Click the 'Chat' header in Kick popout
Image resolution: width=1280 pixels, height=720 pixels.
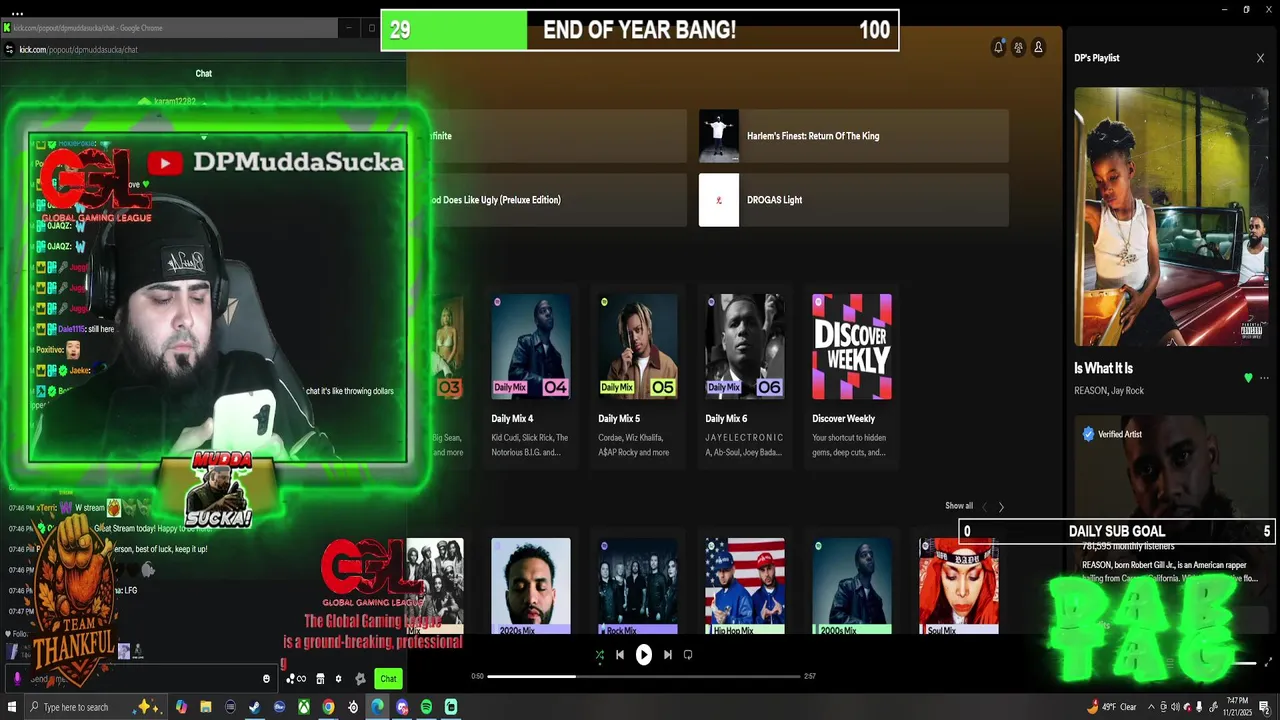coord(203,73)
